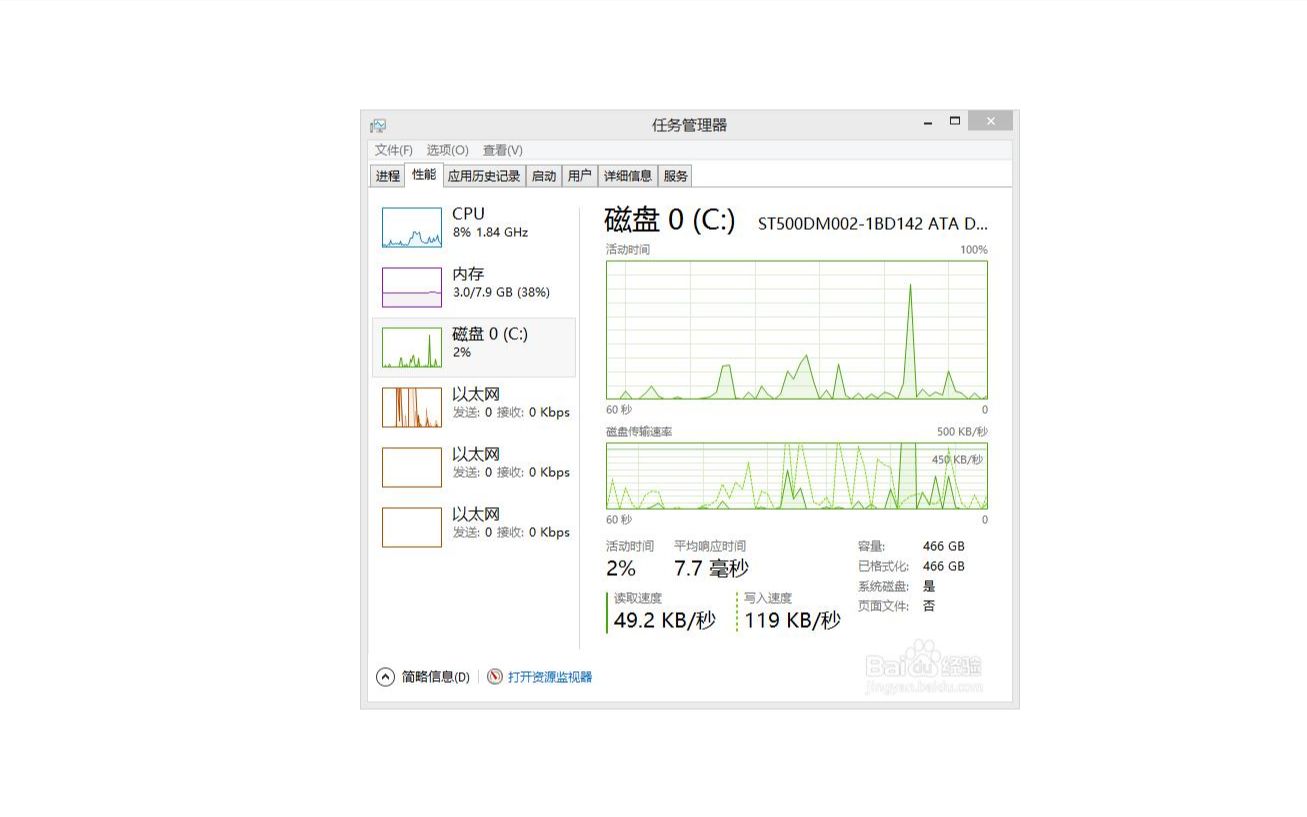
Task: Switch to the 详细信息 tab
Action: (628, 176)
